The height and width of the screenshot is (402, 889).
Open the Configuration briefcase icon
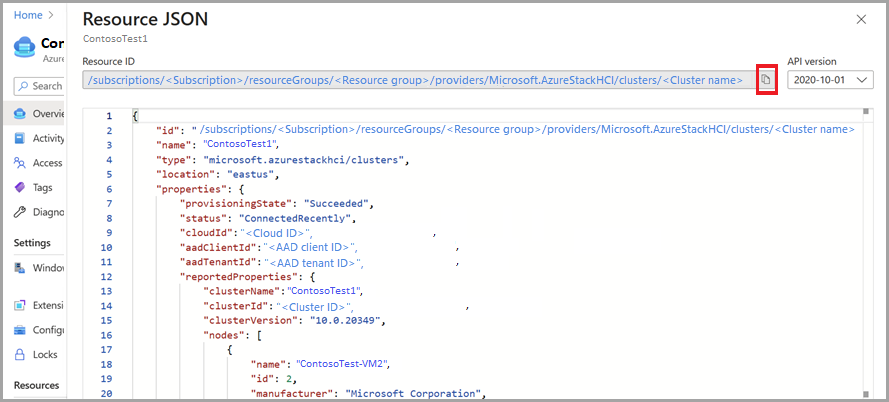click(20, 330)
